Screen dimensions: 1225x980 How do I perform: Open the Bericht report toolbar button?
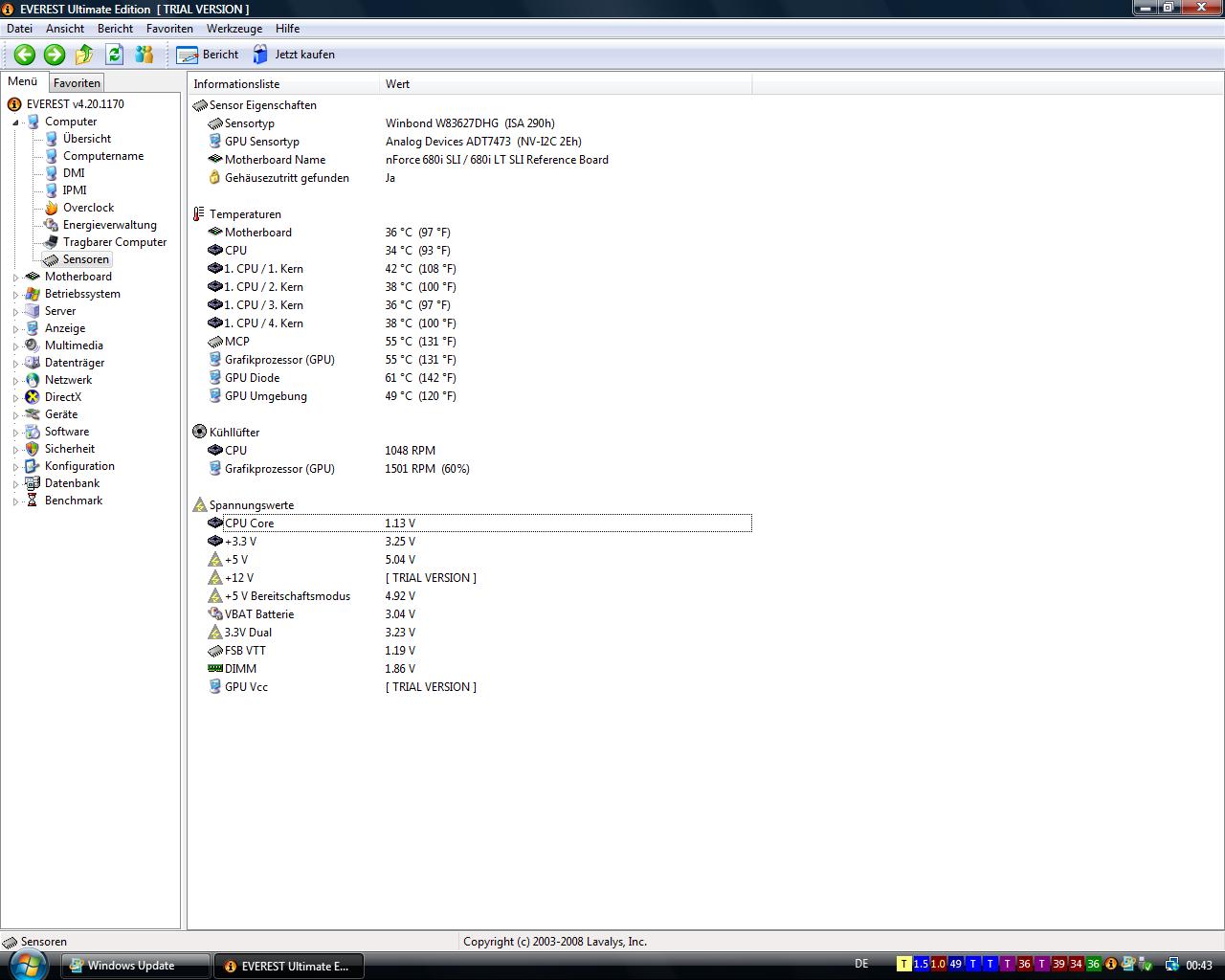pyautogui.click(x=208, y=55)
